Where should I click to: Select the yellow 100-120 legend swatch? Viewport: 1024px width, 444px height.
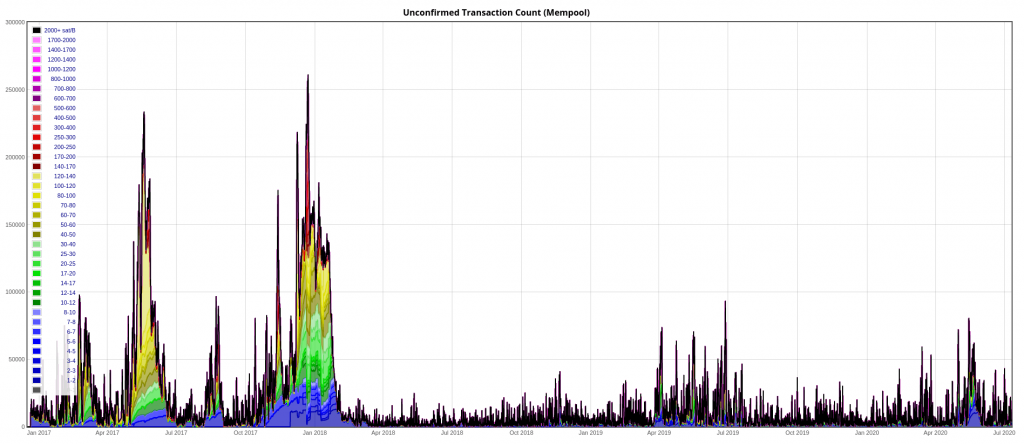(37, 186)
